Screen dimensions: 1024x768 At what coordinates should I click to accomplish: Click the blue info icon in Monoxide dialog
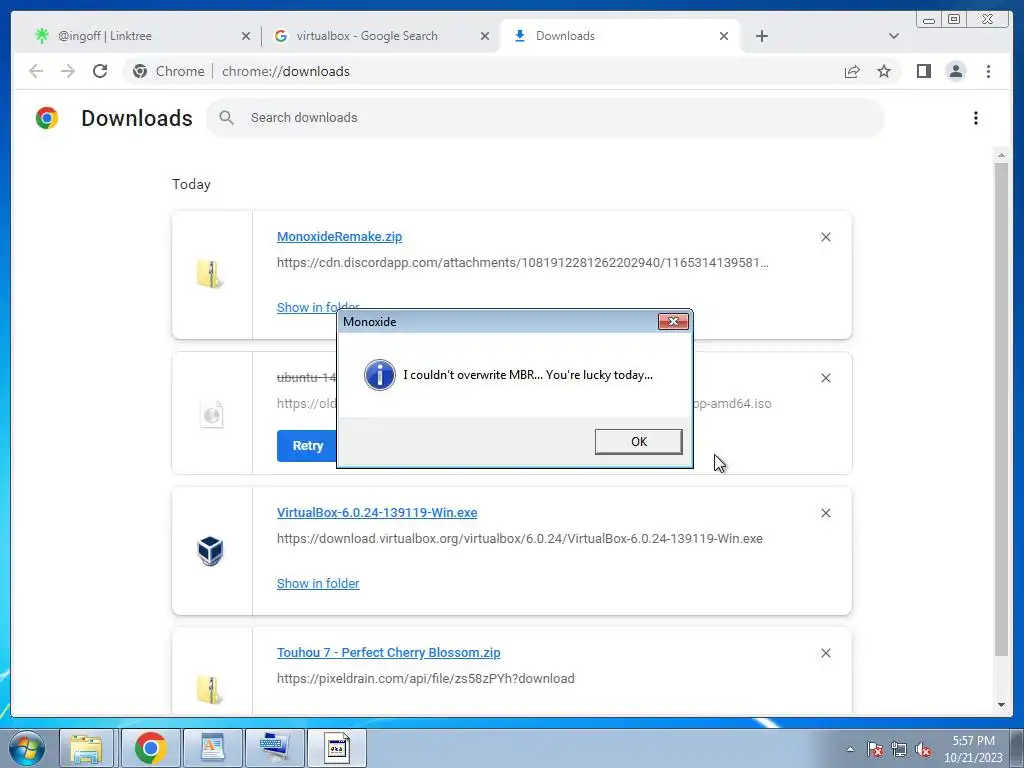[x=379, y=375]
